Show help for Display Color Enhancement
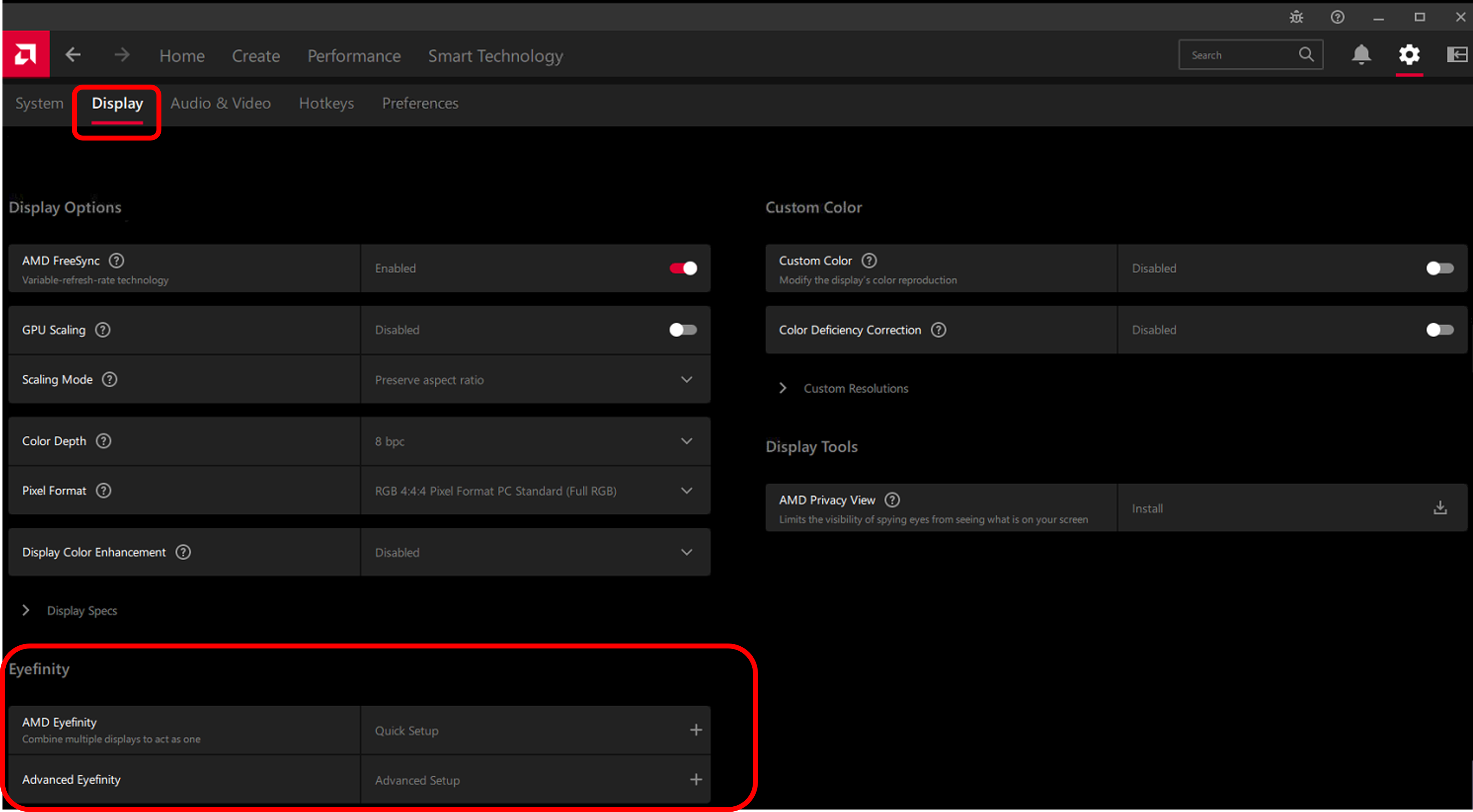The height and width of the screenshot is (812, 1473). pos(183,553)
